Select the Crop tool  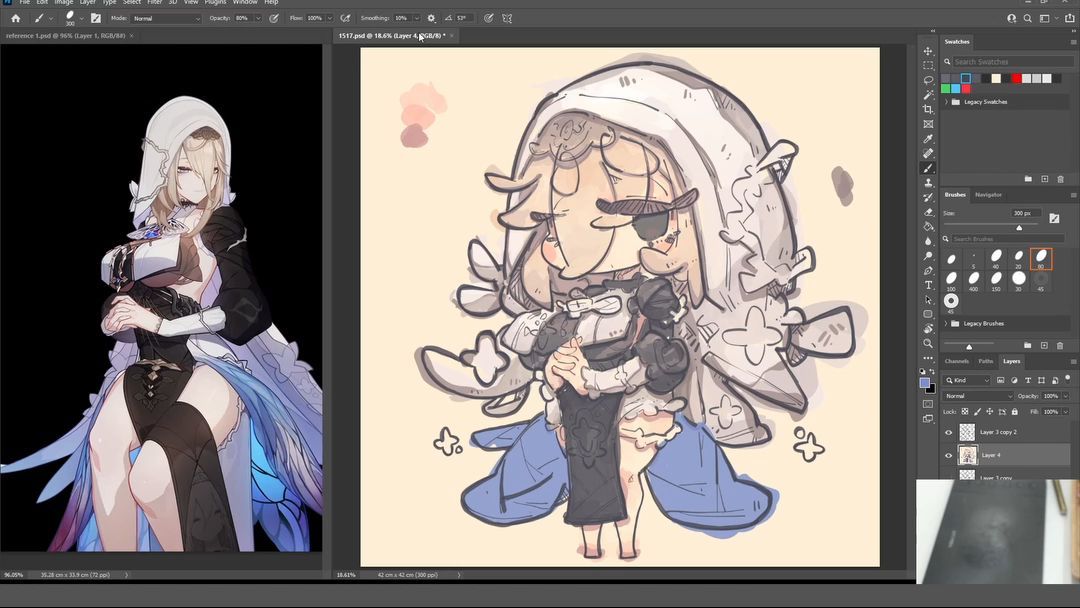(x=928, y=109)
